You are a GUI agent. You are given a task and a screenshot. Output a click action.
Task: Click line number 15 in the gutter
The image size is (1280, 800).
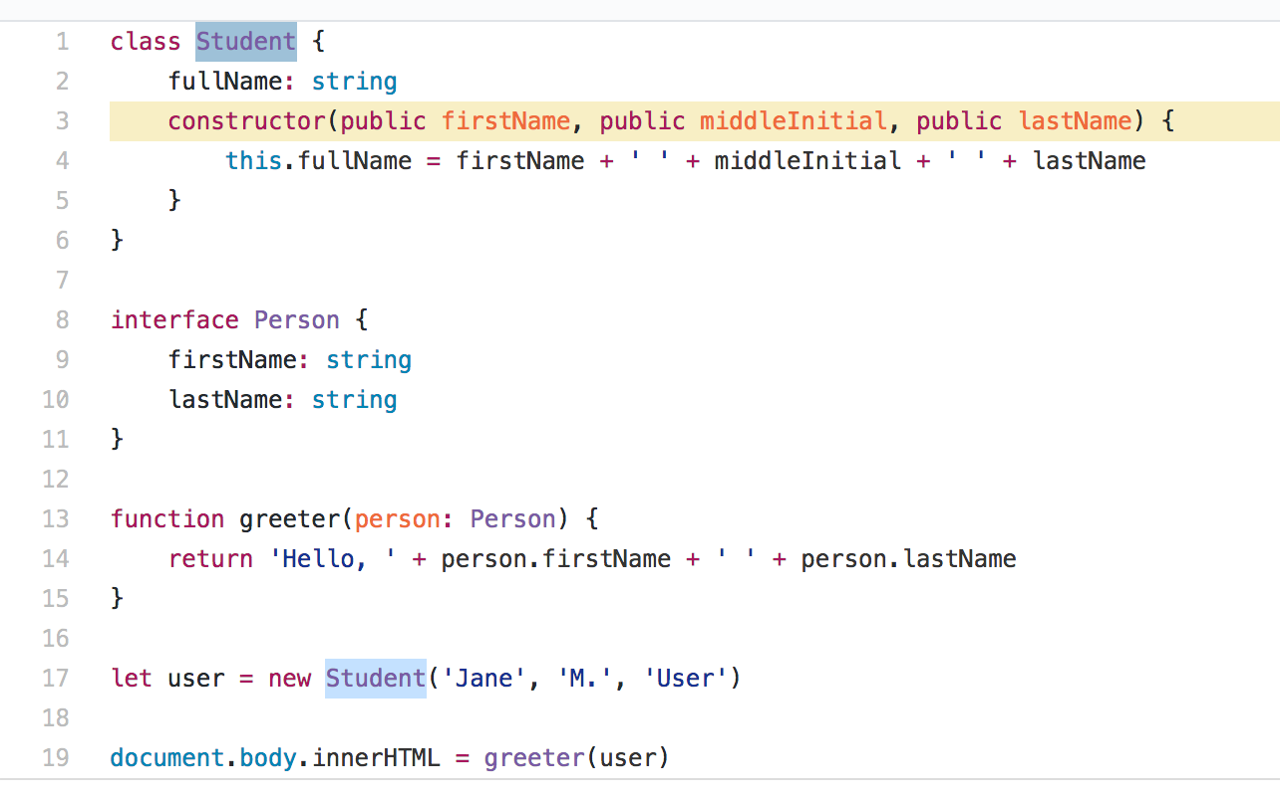click(x=56, y=599)
